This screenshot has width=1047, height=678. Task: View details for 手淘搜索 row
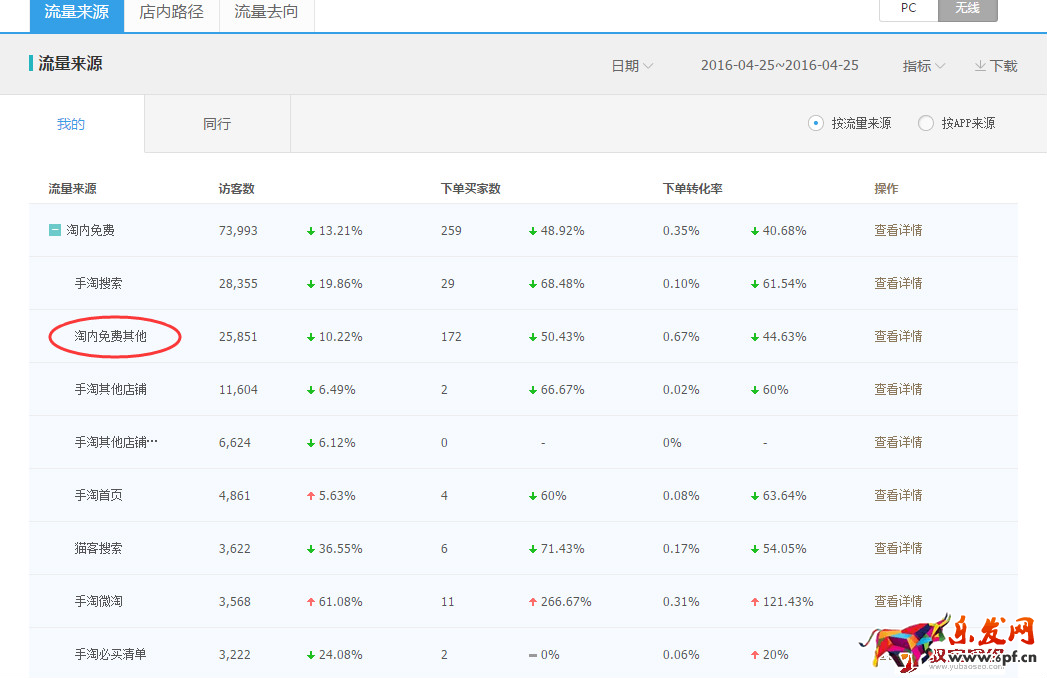pos(898,284)
